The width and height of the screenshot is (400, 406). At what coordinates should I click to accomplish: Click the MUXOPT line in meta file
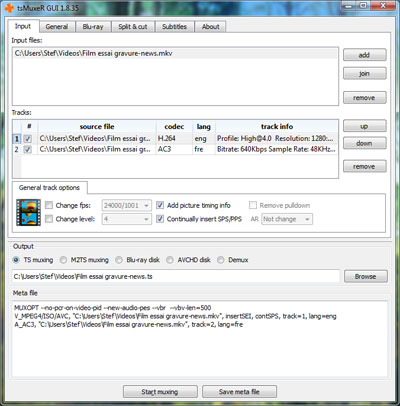(113, 308)
